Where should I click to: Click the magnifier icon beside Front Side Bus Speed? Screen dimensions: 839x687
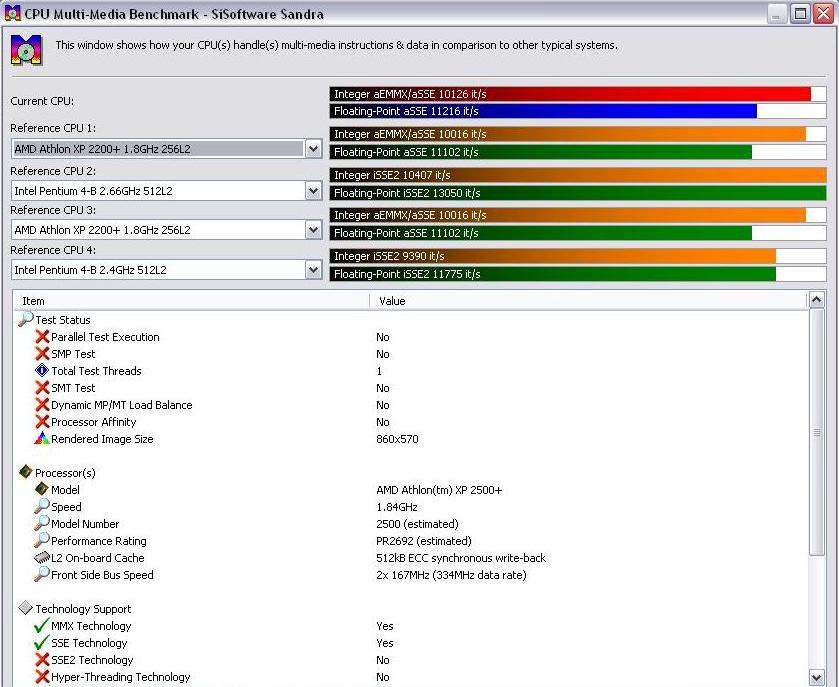click(42, 575)
